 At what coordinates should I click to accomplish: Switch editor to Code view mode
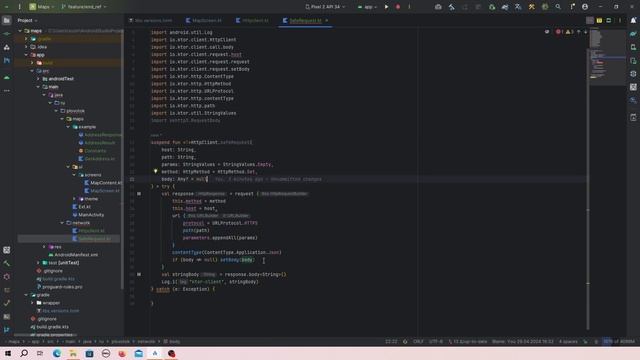pos(590,20)
